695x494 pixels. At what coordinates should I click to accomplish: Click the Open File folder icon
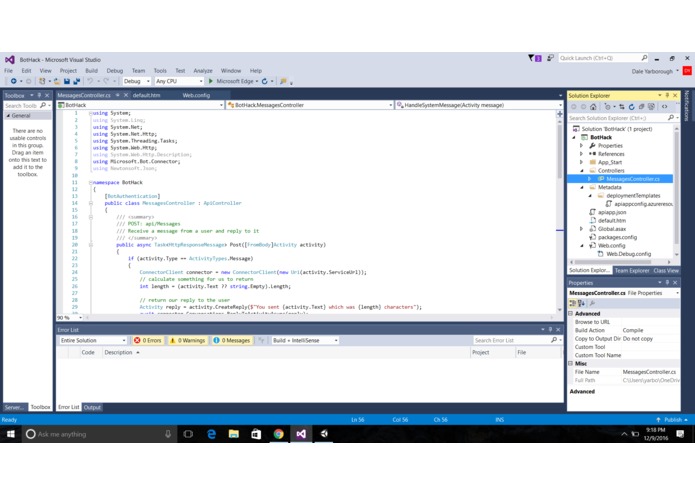(x=57, y=82)
